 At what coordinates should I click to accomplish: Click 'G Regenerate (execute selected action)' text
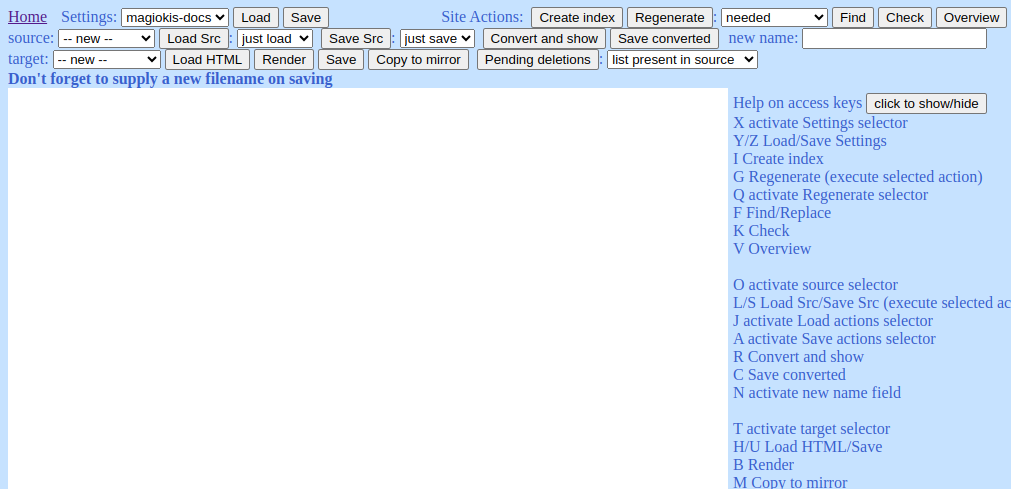[x=858, y=177]
